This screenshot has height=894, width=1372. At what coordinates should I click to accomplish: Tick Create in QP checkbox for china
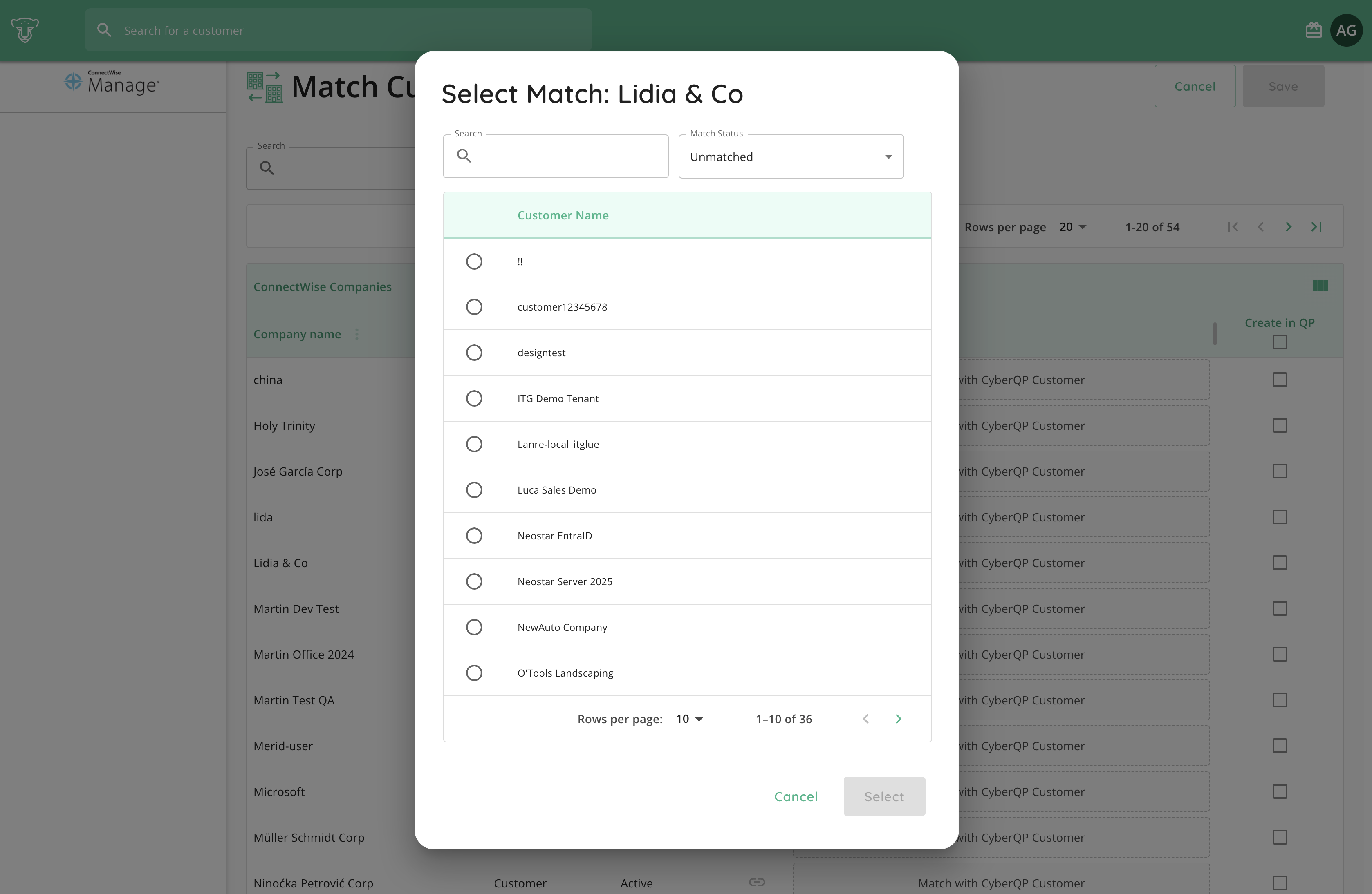(x=1280, y=380)
